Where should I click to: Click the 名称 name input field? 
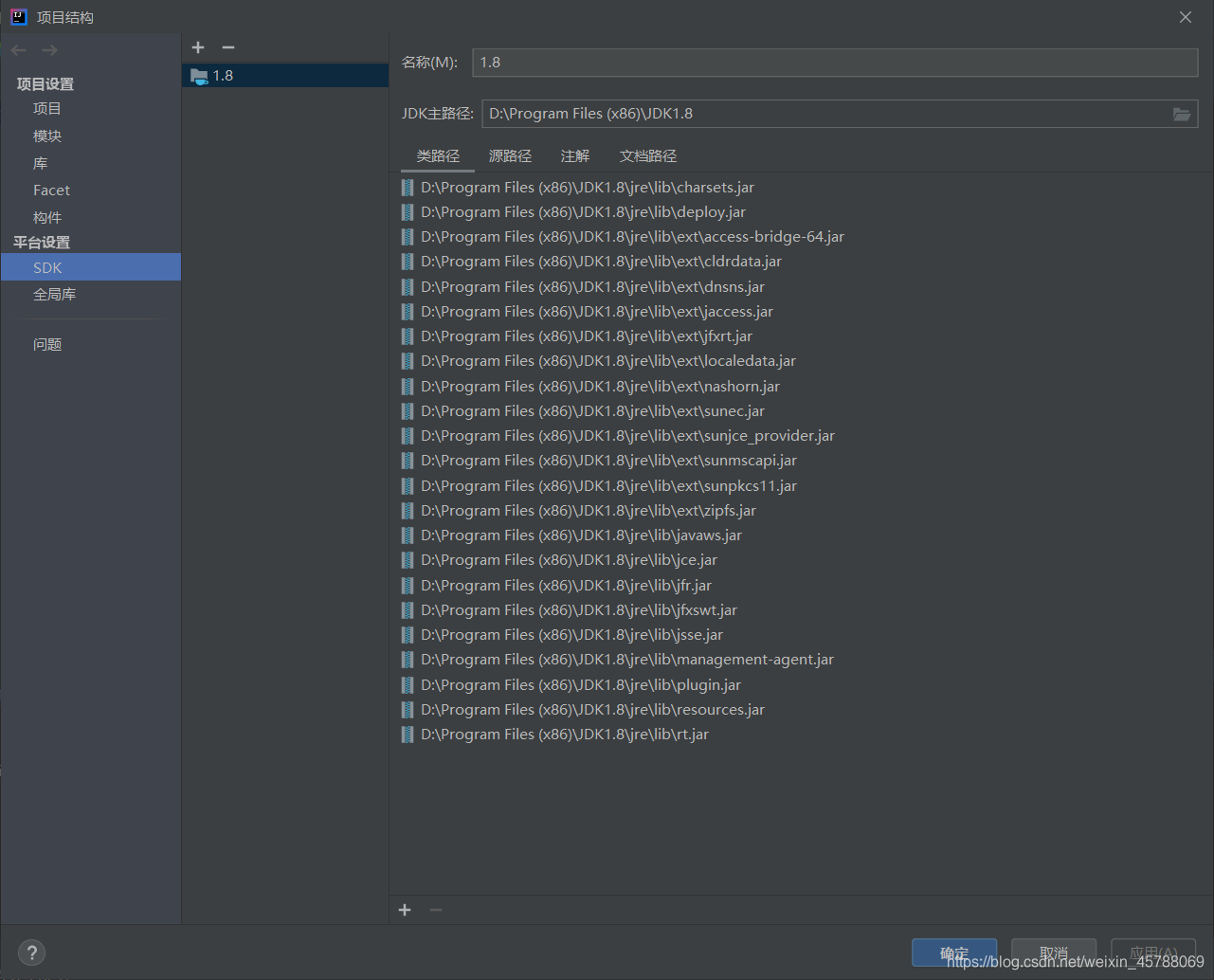point(835,63)
